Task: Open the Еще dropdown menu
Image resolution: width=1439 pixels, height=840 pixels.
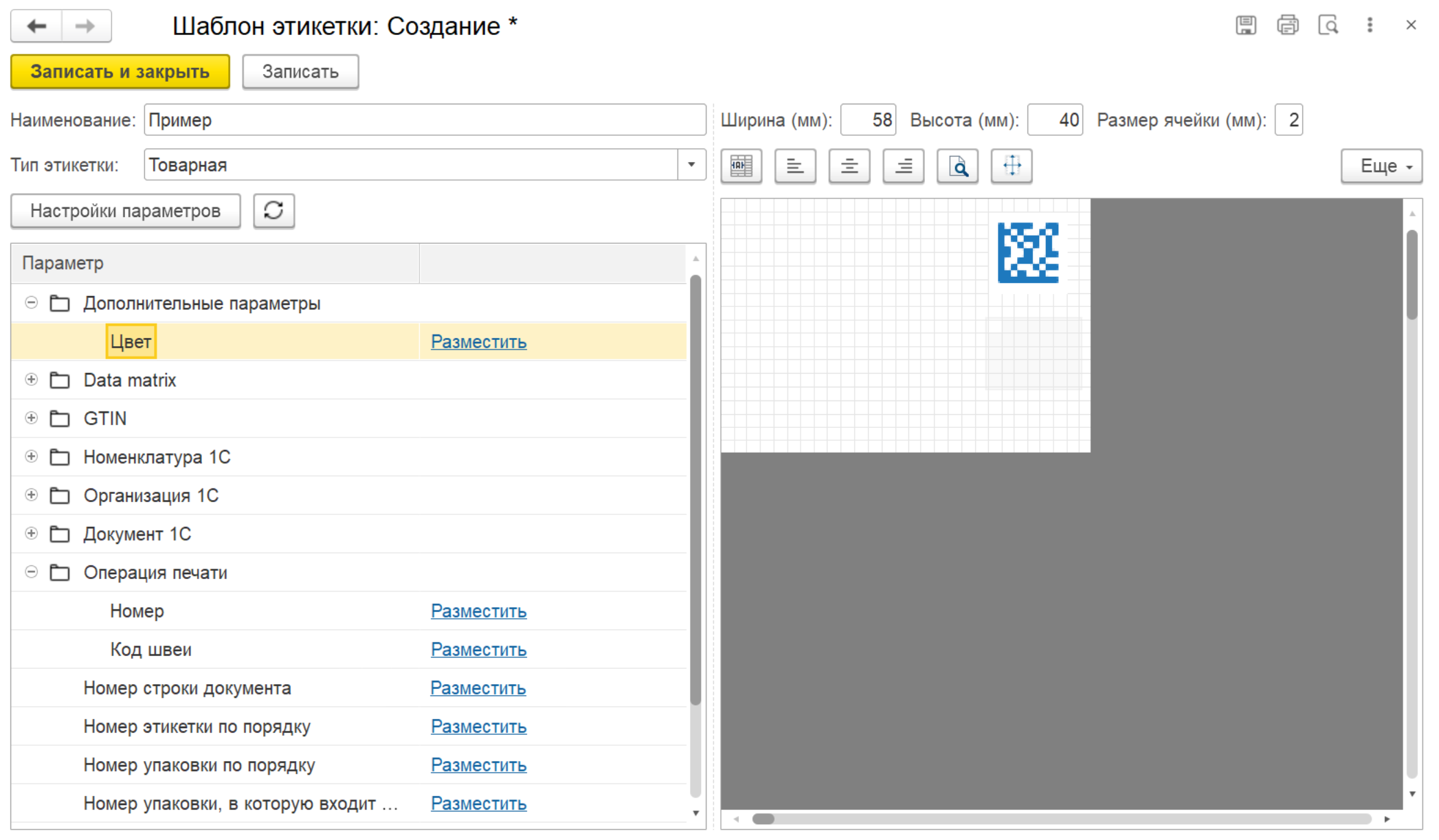Action: [1381, 166]
